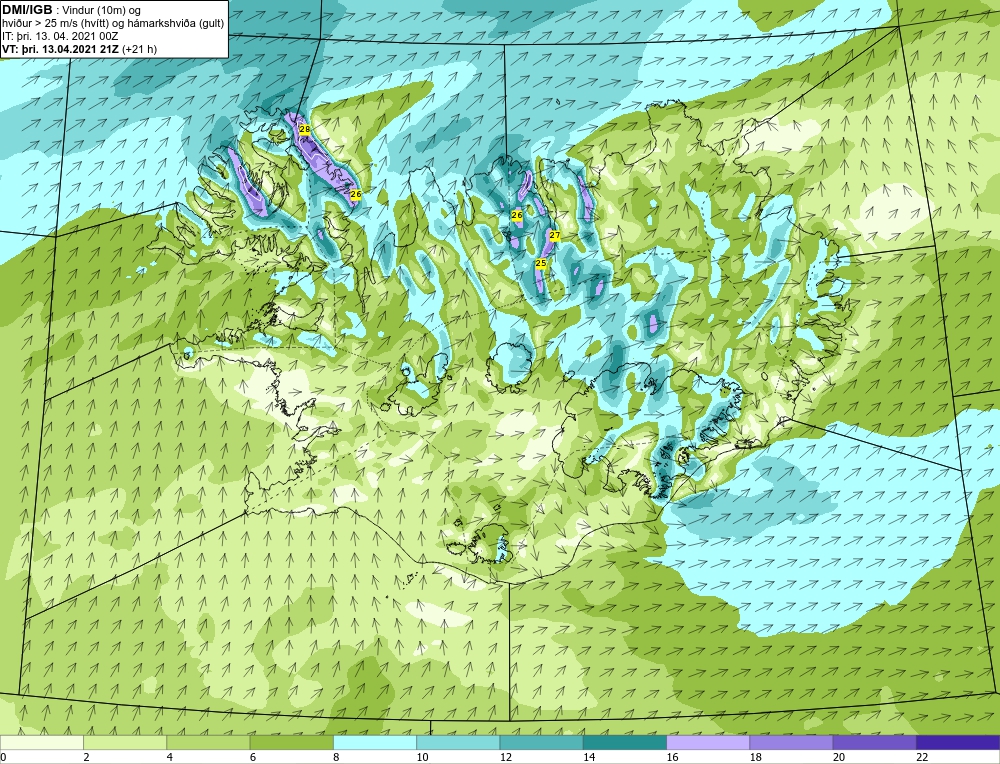The width and height of the screenshot is (1000, 764).
Task: Click the initial time line IT 13.04.2021 00Z
Action: coord(61,36)
